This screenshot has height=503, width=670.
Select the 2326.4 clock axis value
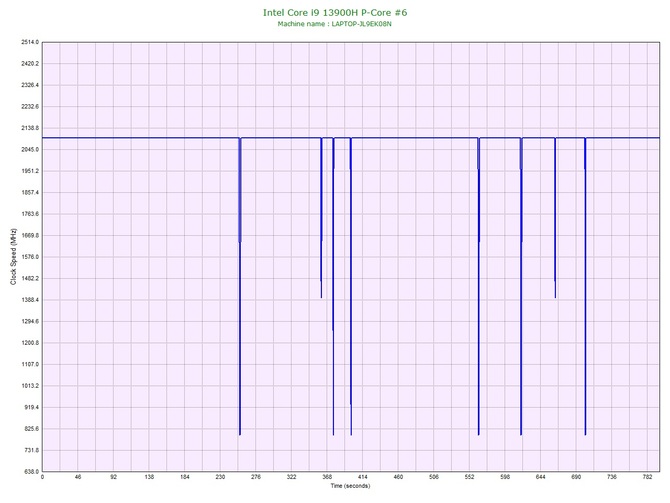[x=30, y=85]
